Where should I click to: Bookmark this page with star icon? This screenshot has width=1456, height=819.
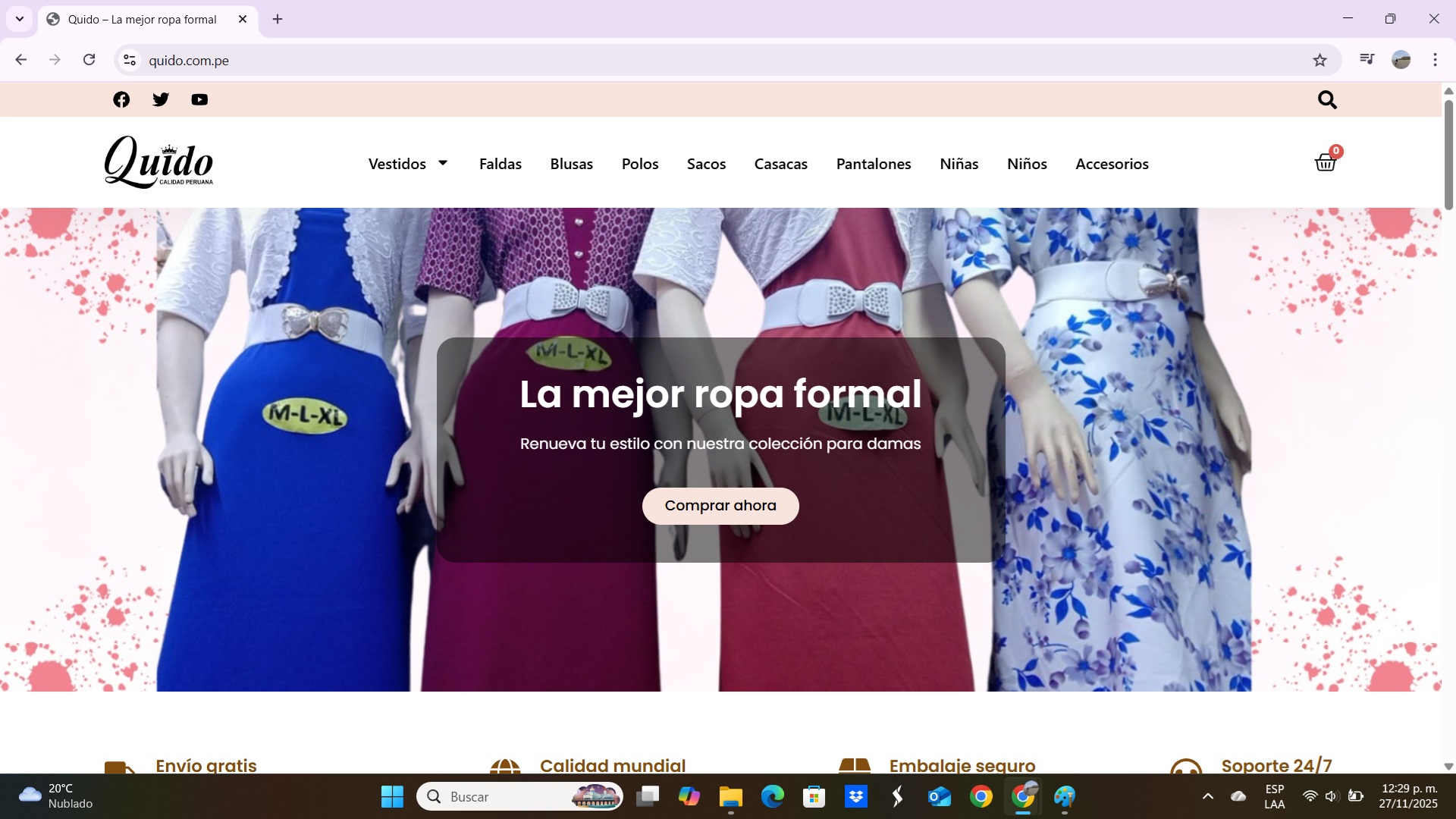tap(1319, 60)
